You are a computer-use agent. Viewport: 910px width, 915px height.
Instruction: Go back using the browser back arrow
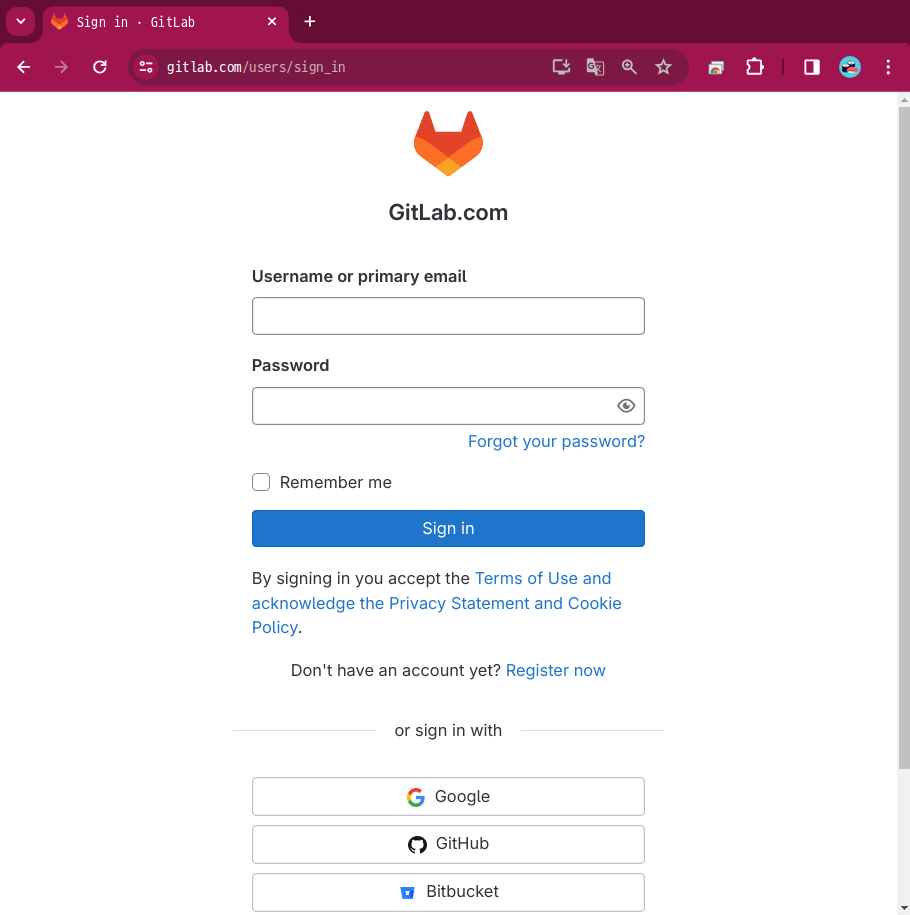pos(23,67)
